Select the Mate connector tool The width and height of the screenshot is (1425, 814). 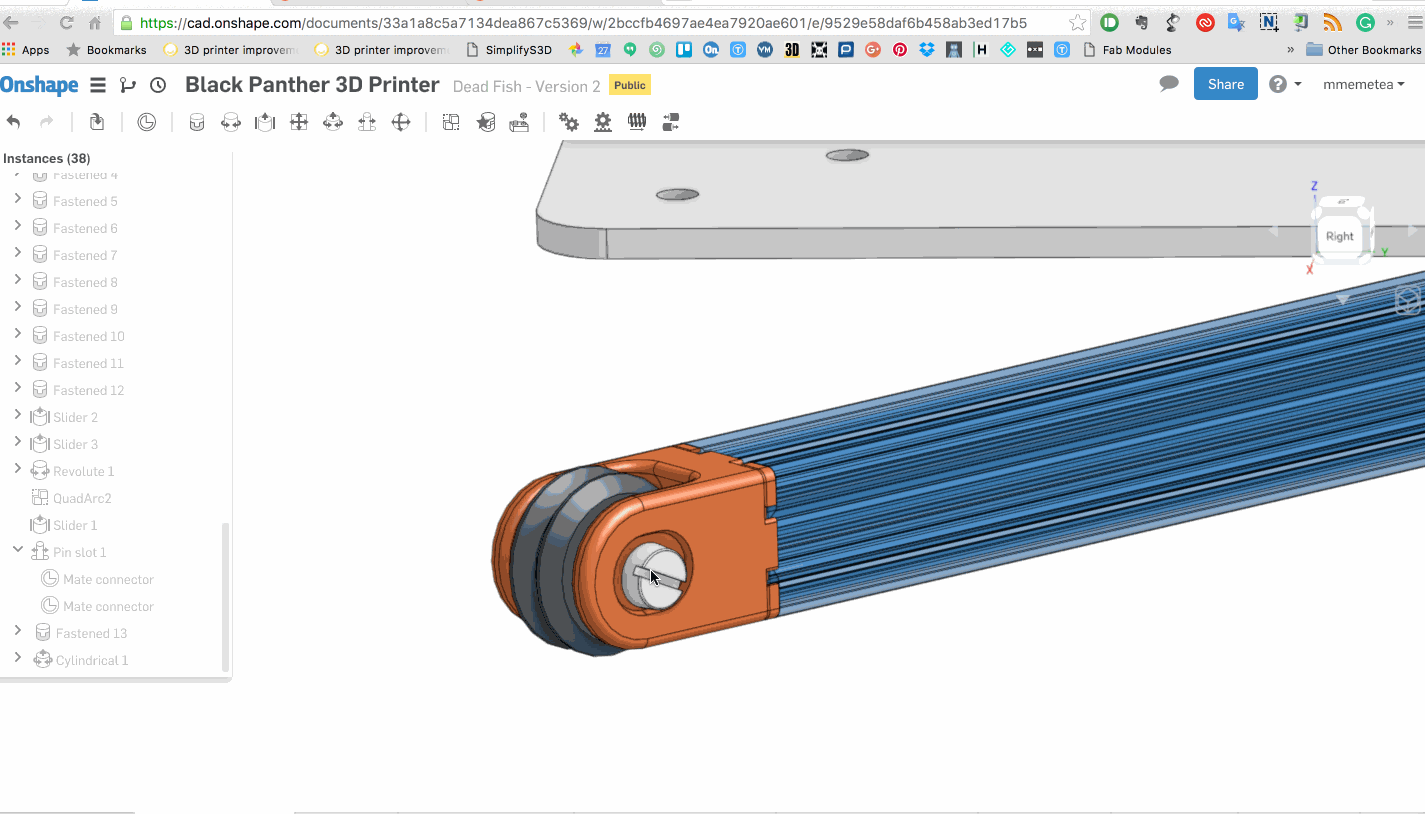pos(147,122)
